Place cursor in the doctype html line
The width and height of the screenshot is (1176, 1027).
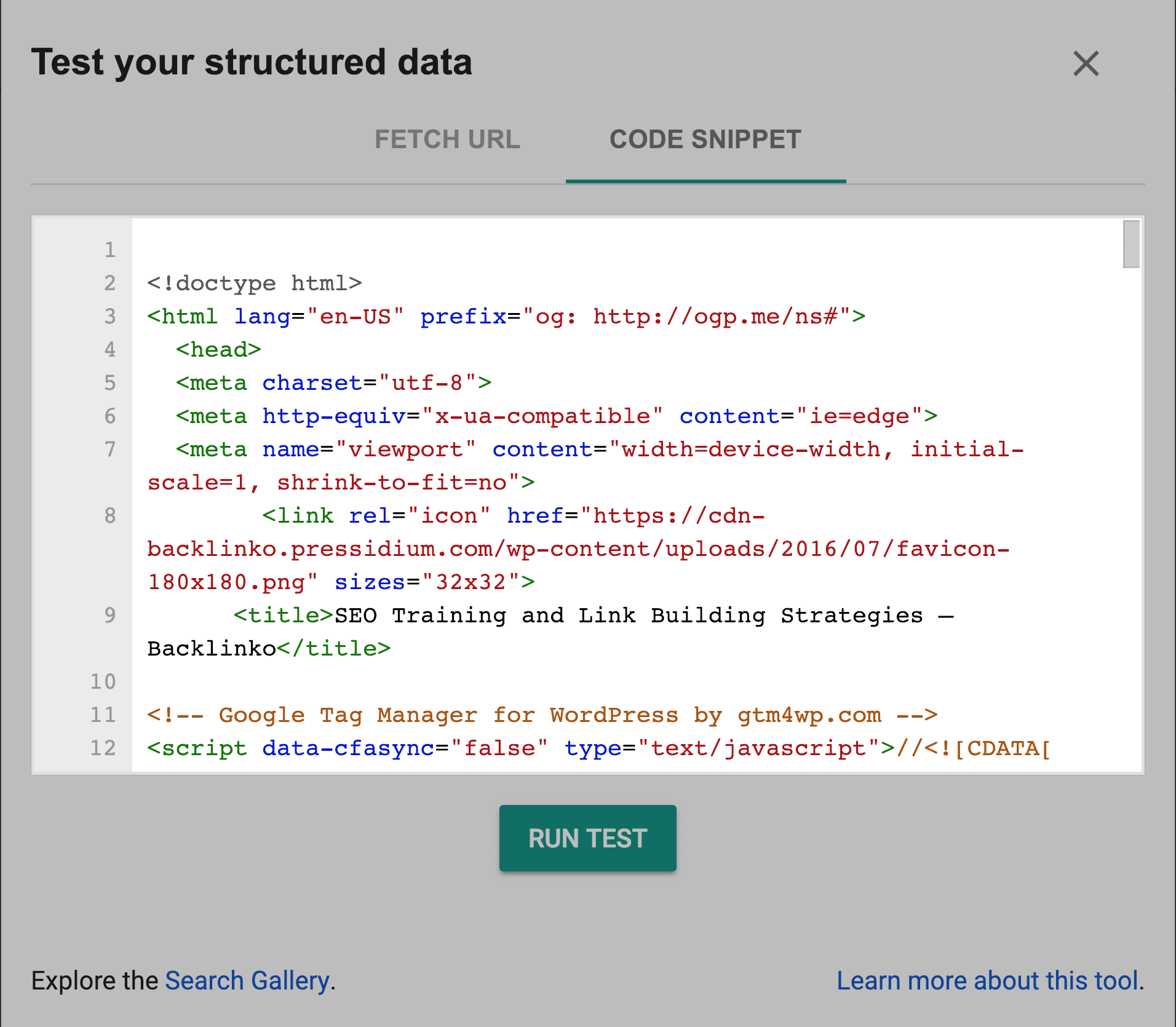(x=255, y=284)
